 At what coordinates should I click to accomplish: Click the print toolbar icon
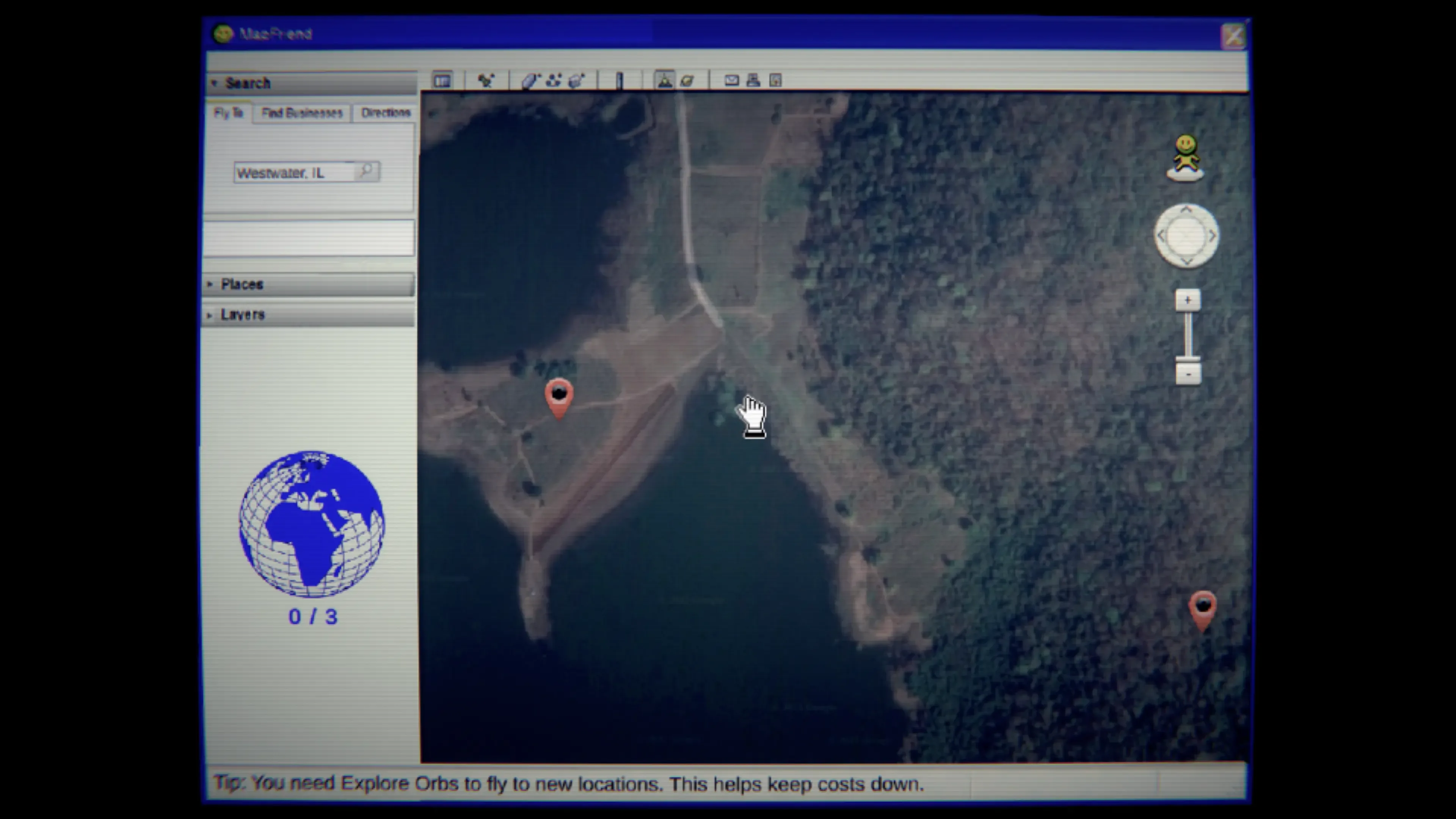coord(753,81)
